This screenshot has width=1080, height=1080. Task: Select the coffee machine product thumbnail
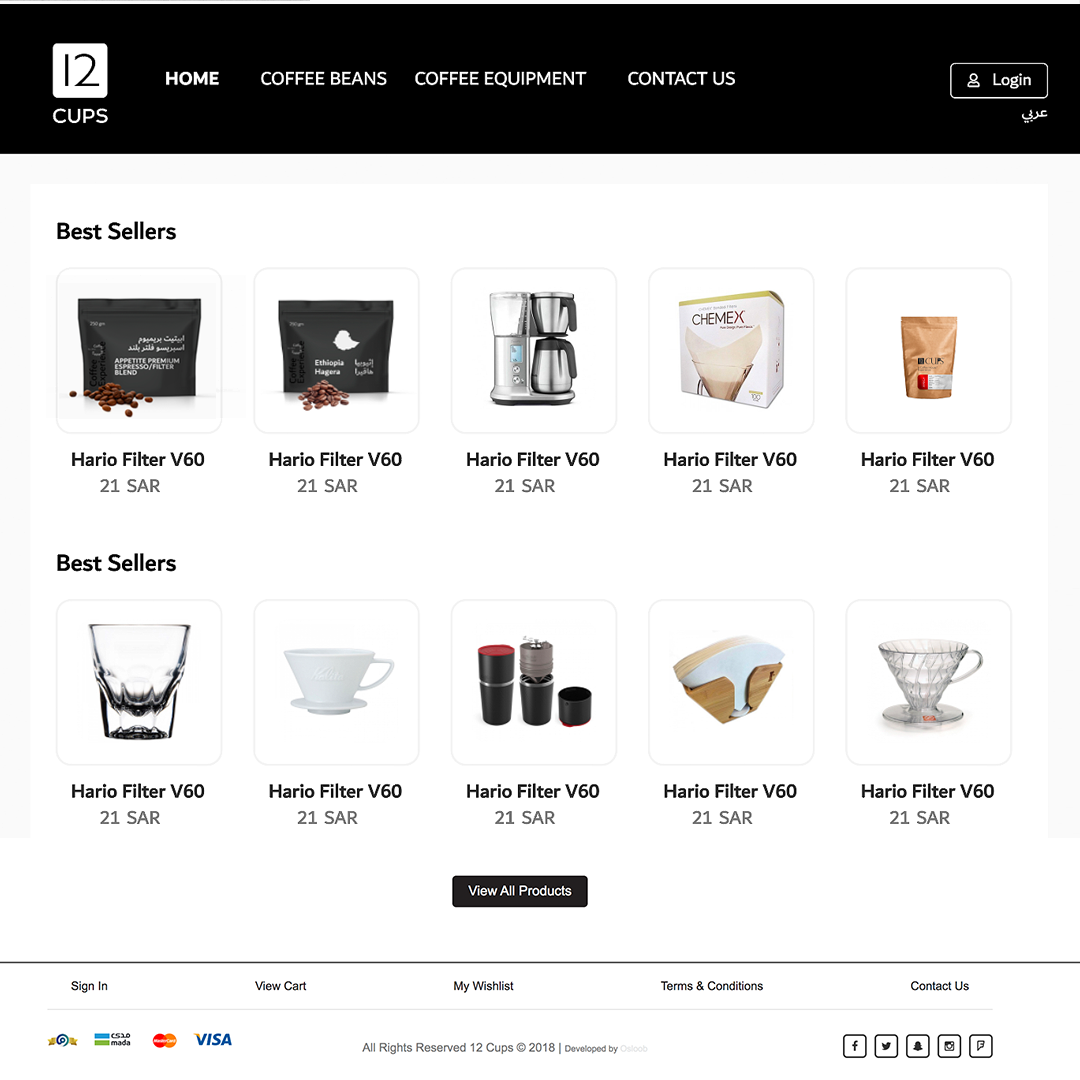(x=534, y=351)
